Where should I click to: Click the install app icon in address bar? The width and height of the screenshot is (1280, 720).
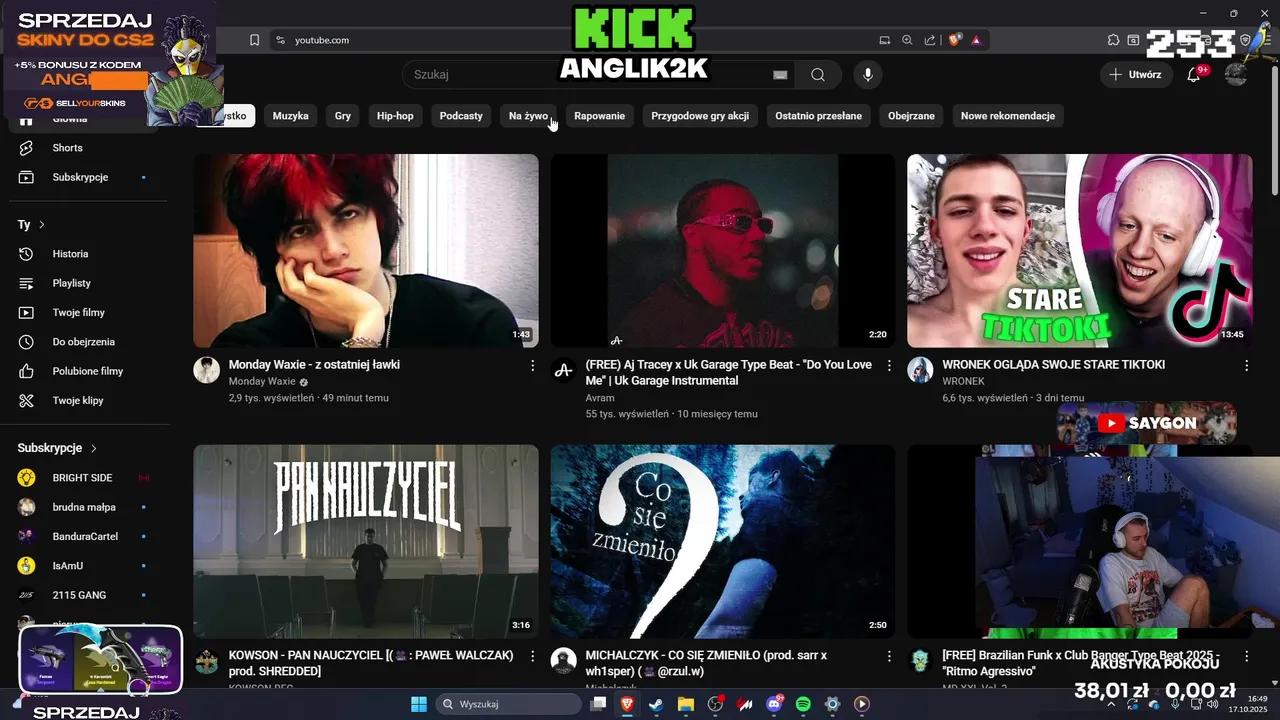[884, 40]
